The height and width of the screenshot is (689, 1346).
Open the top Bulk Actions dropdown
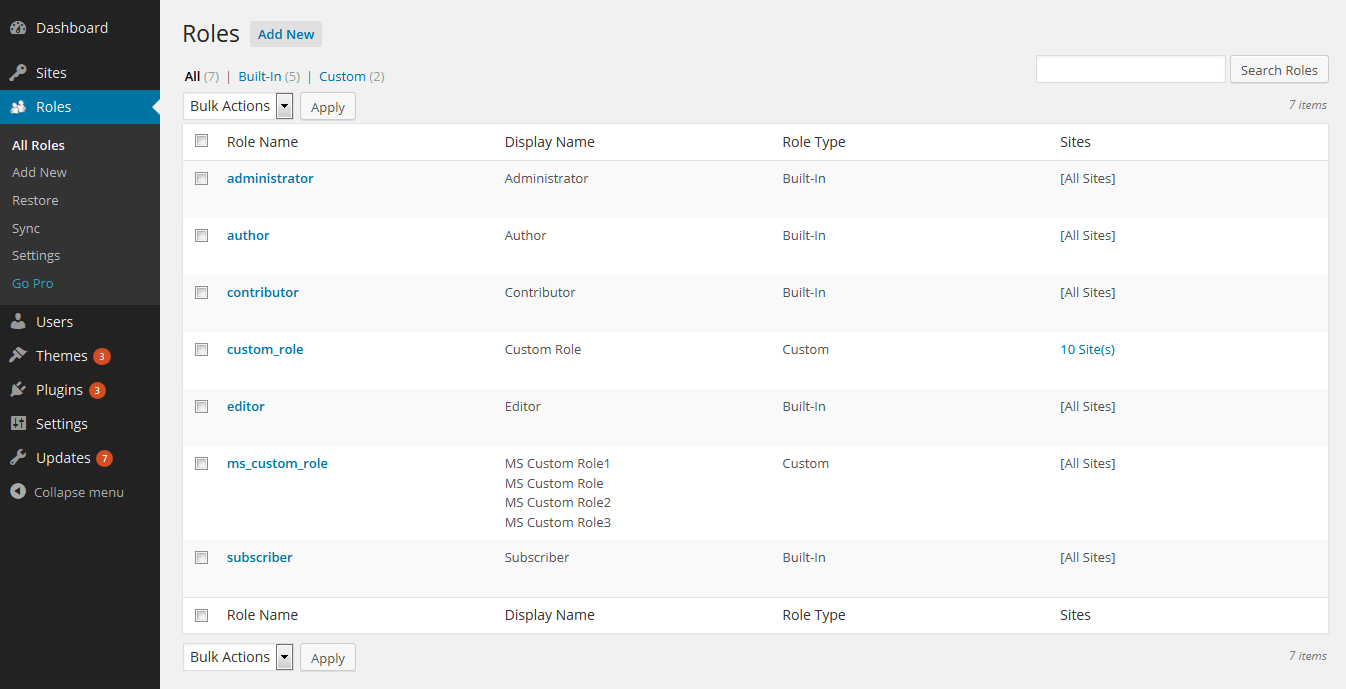(231, 105)
